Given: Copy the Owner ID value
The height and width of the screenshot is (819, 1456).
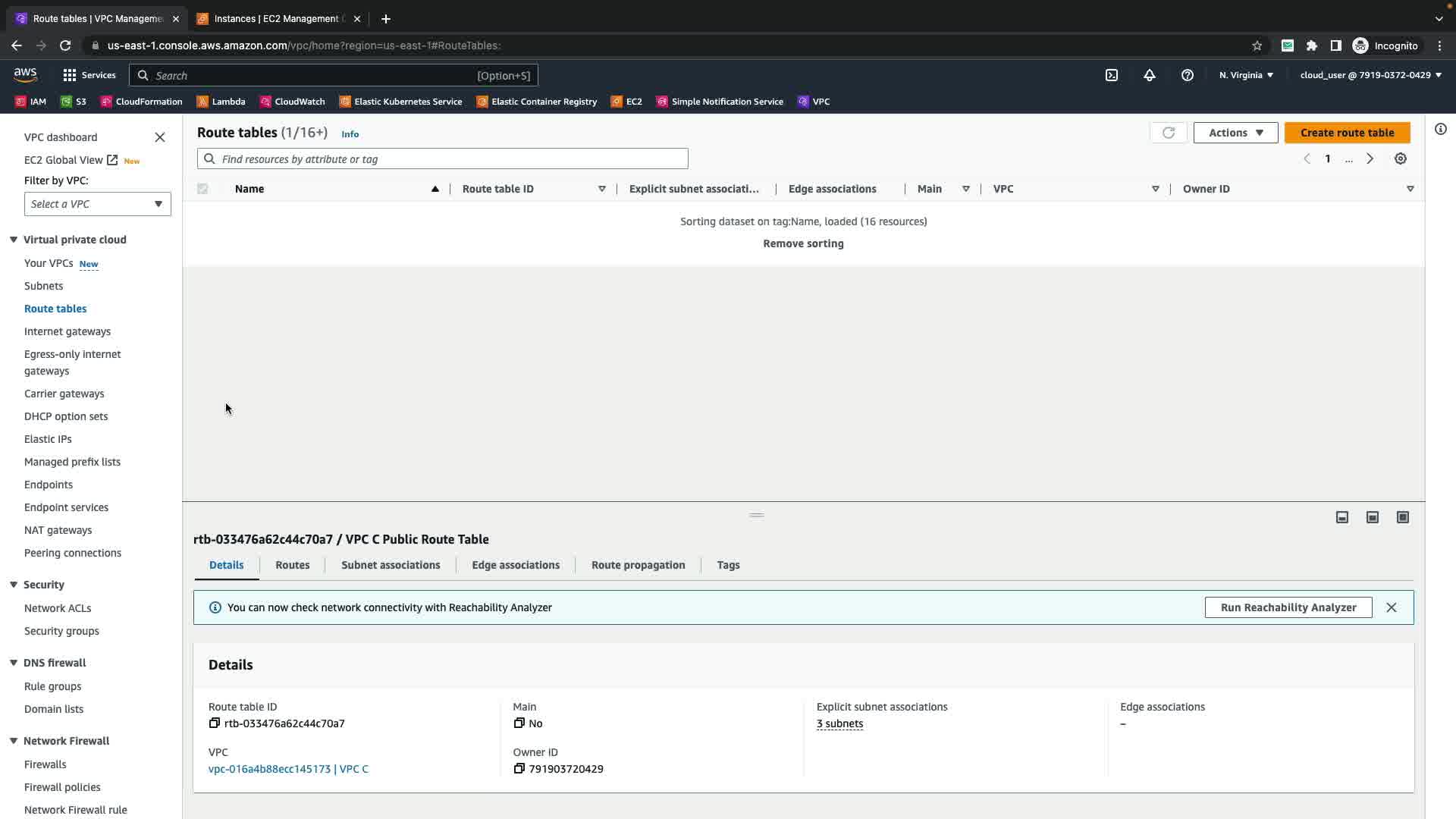Looking at the screenshot, I should (519, 769).
